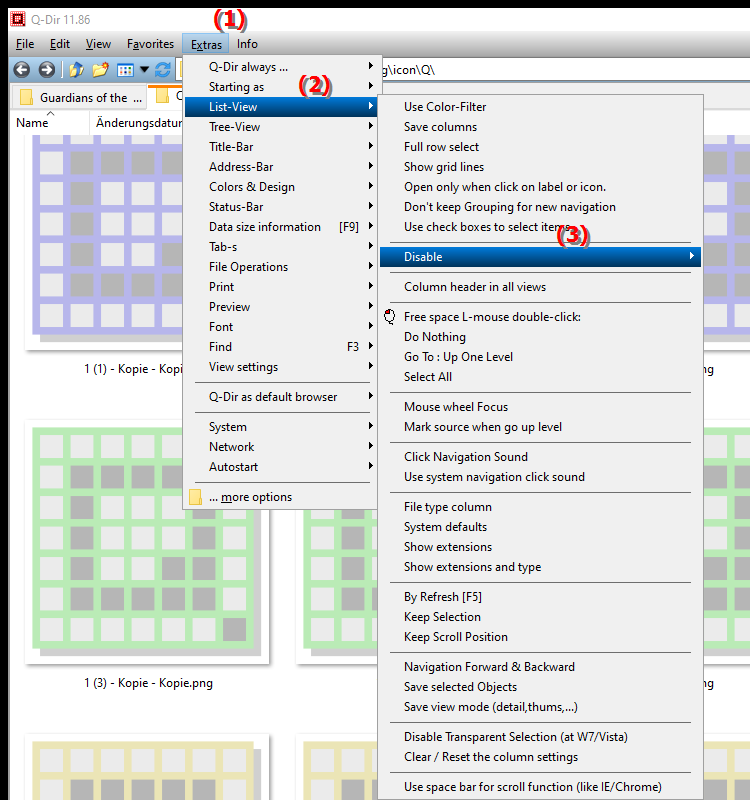Click the folder icon on Guardians tab
Viewport: 750px width, 800px height.
pos(26,97)
